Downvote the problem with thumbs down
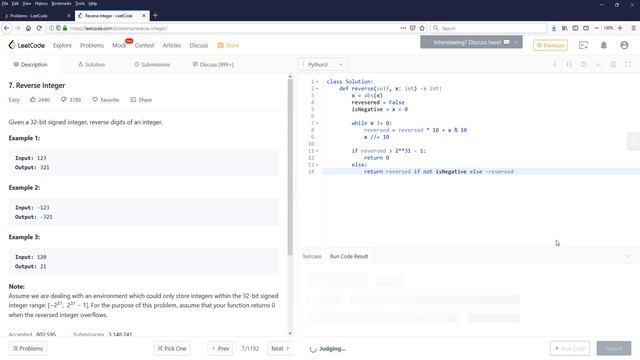 pyautogui.click(x=64, y=100)
